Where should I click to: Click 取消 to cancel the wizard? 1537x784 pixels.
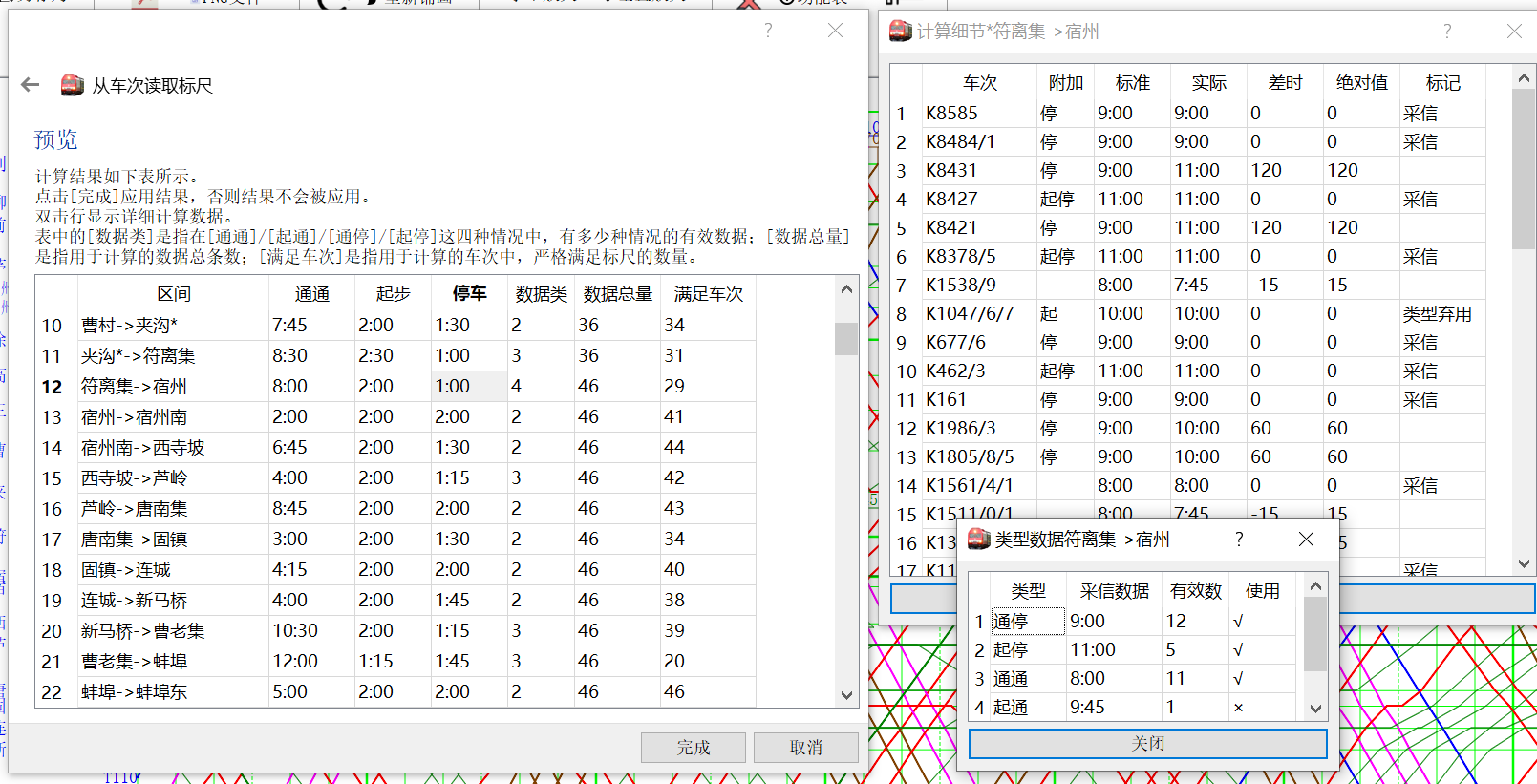tap(806, 748)
